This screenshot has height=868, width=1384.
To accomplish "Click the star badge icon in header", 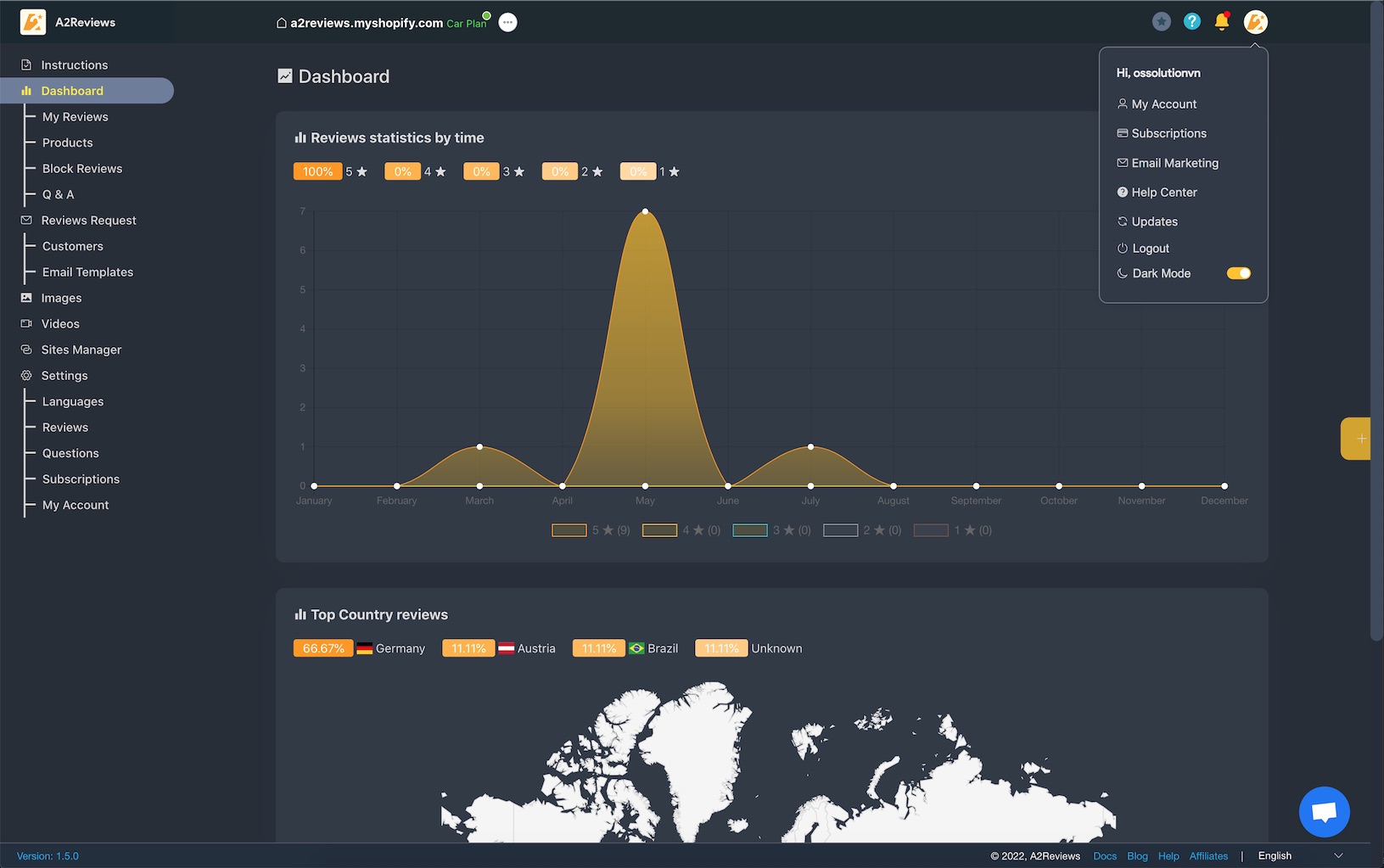I will [x=1162, y=22].
